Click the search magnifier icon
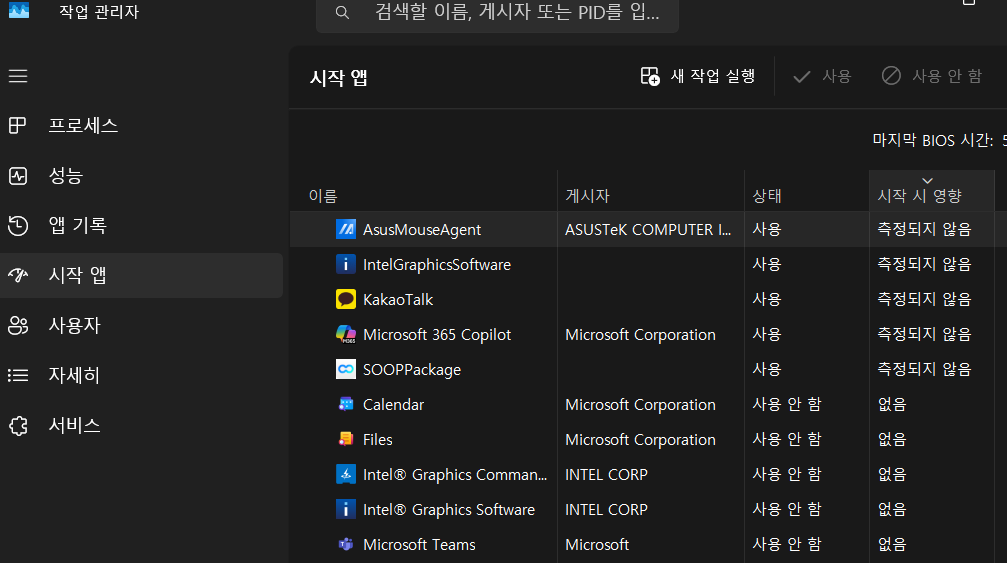This screenshot has width=1007, height=563. [342, 12]
